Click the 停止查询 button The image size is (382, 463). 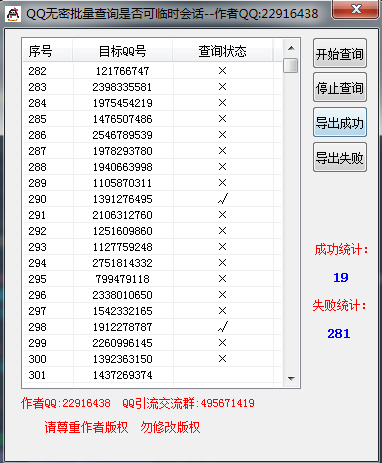click(x=340, y=88)
